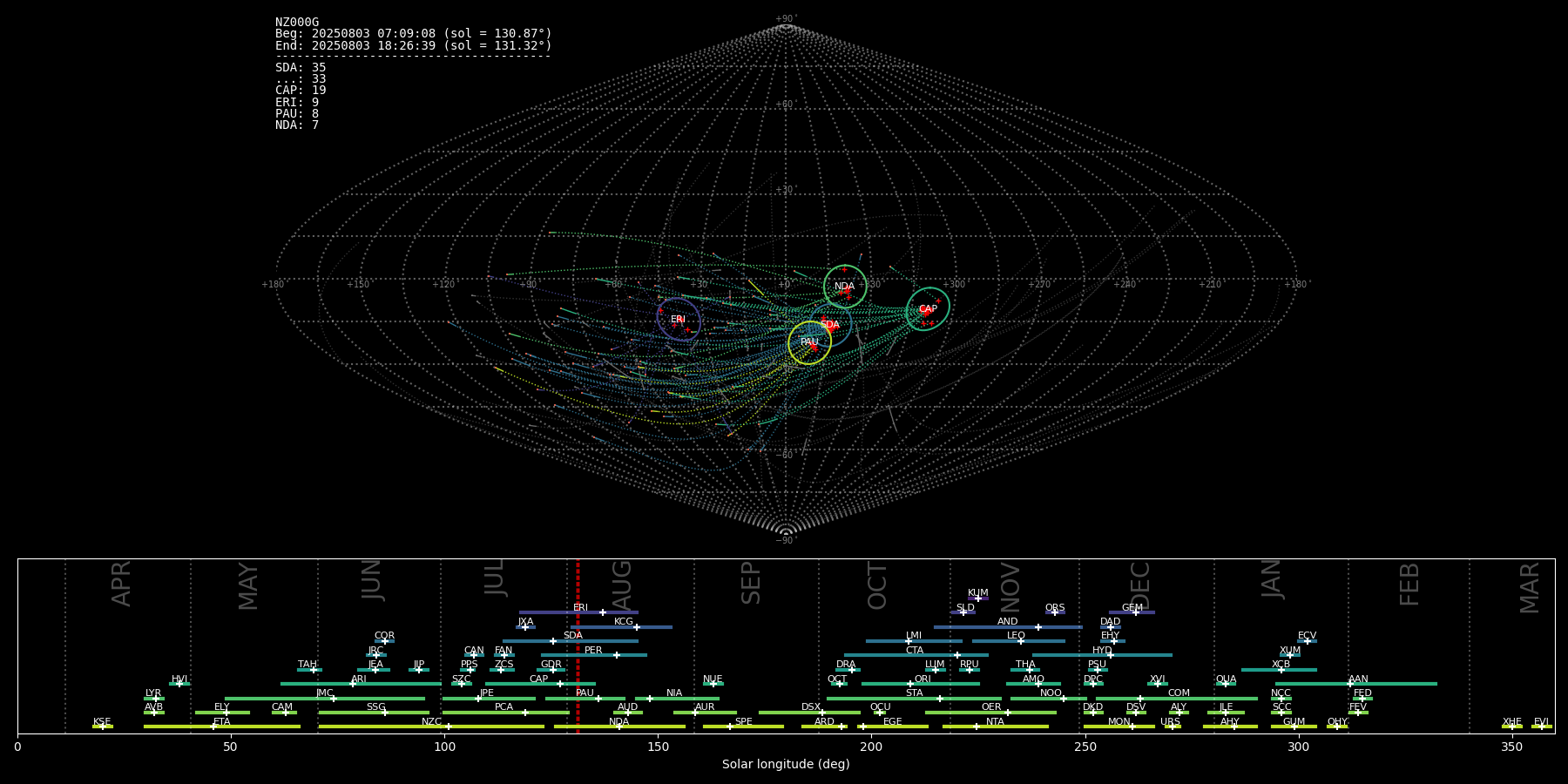Click the -90° pole label below sky map
The width and height of the screenshot is (1568, 784).
click(x=786, y=540)
